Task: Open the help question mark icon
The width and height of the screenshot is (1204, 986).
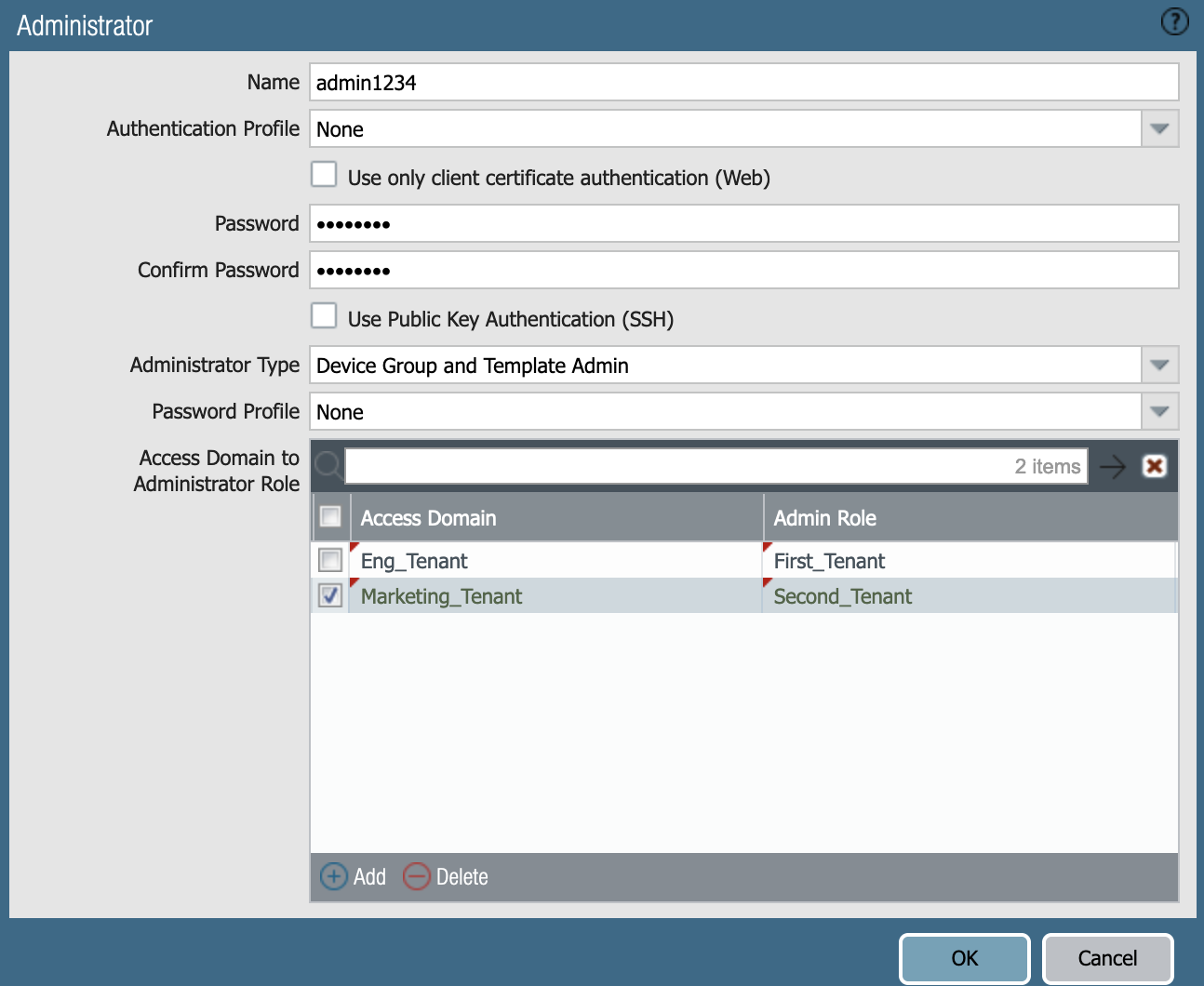Action: pyautogui.click(x=1175, y=21)
